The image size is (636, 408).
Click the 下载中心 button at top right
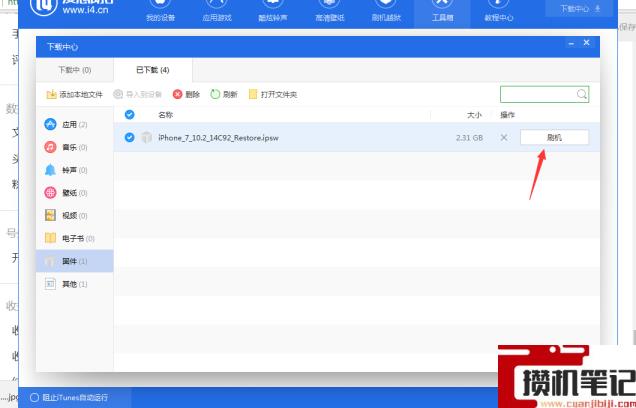580,9
